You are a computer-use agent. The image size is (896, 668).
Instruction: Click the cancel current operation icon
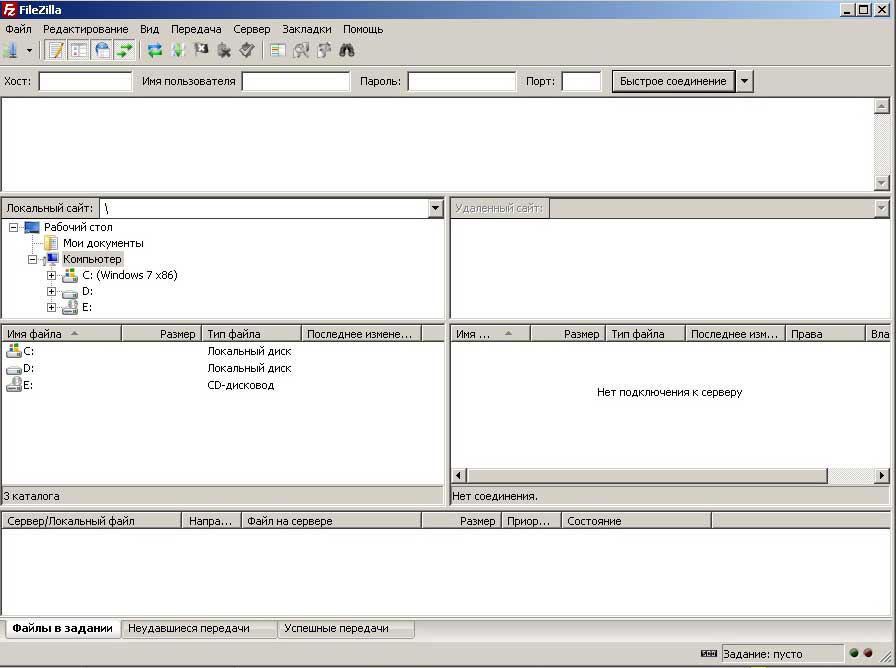pos(201,50)
